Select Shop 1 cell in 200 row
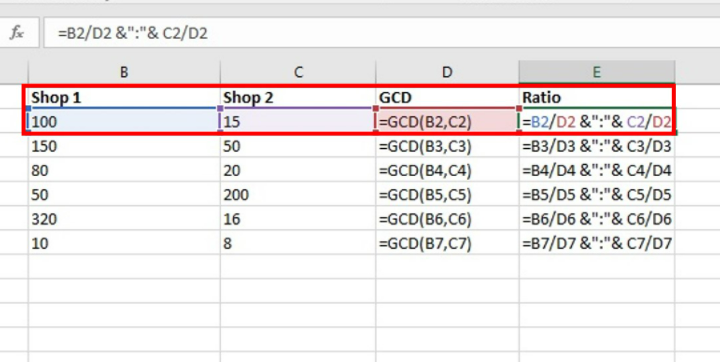Viewport: 720px width, 362px height. coord(124,195)
